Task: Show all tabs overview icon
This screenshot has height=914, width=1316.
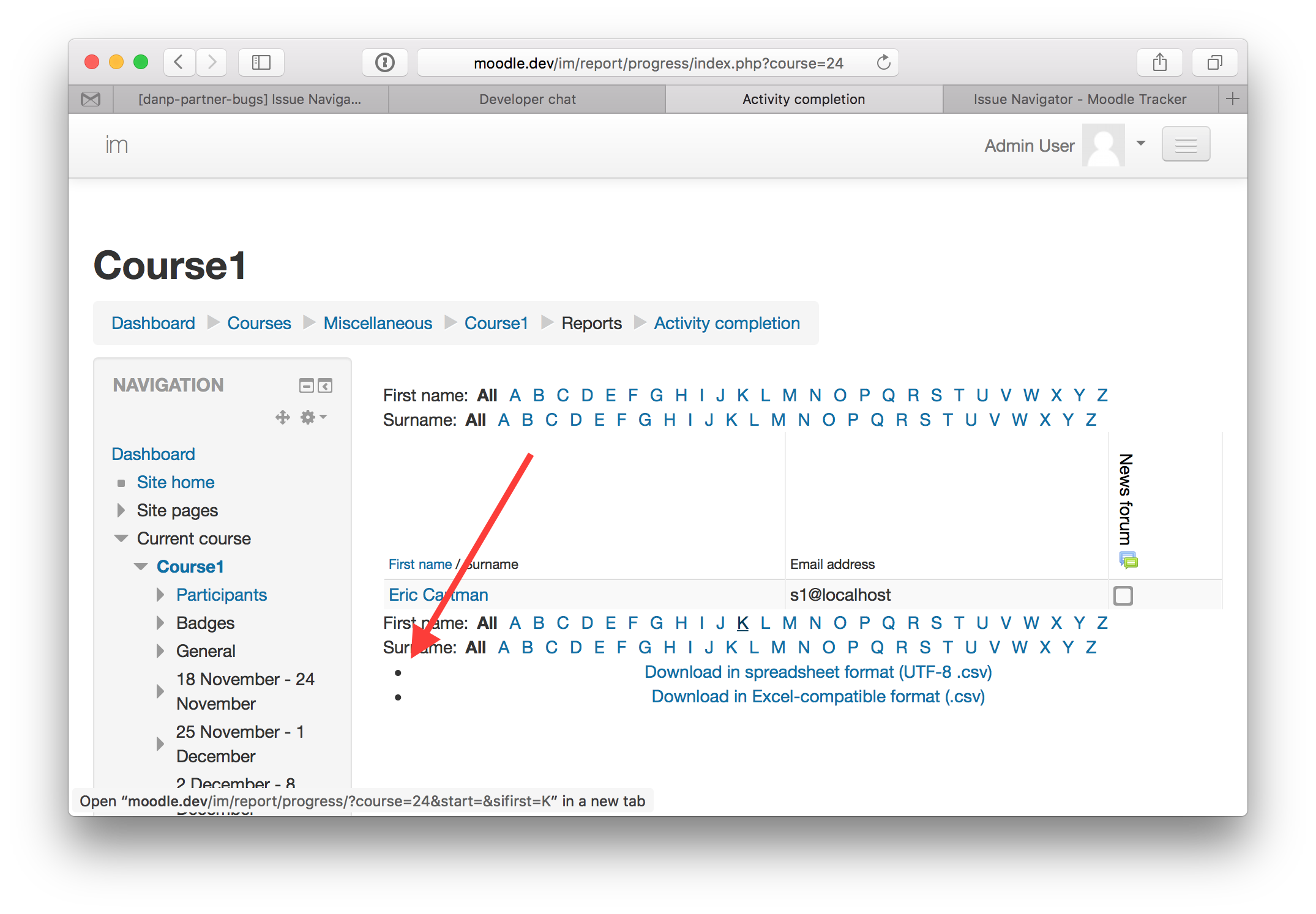Action: [1215, 62]
